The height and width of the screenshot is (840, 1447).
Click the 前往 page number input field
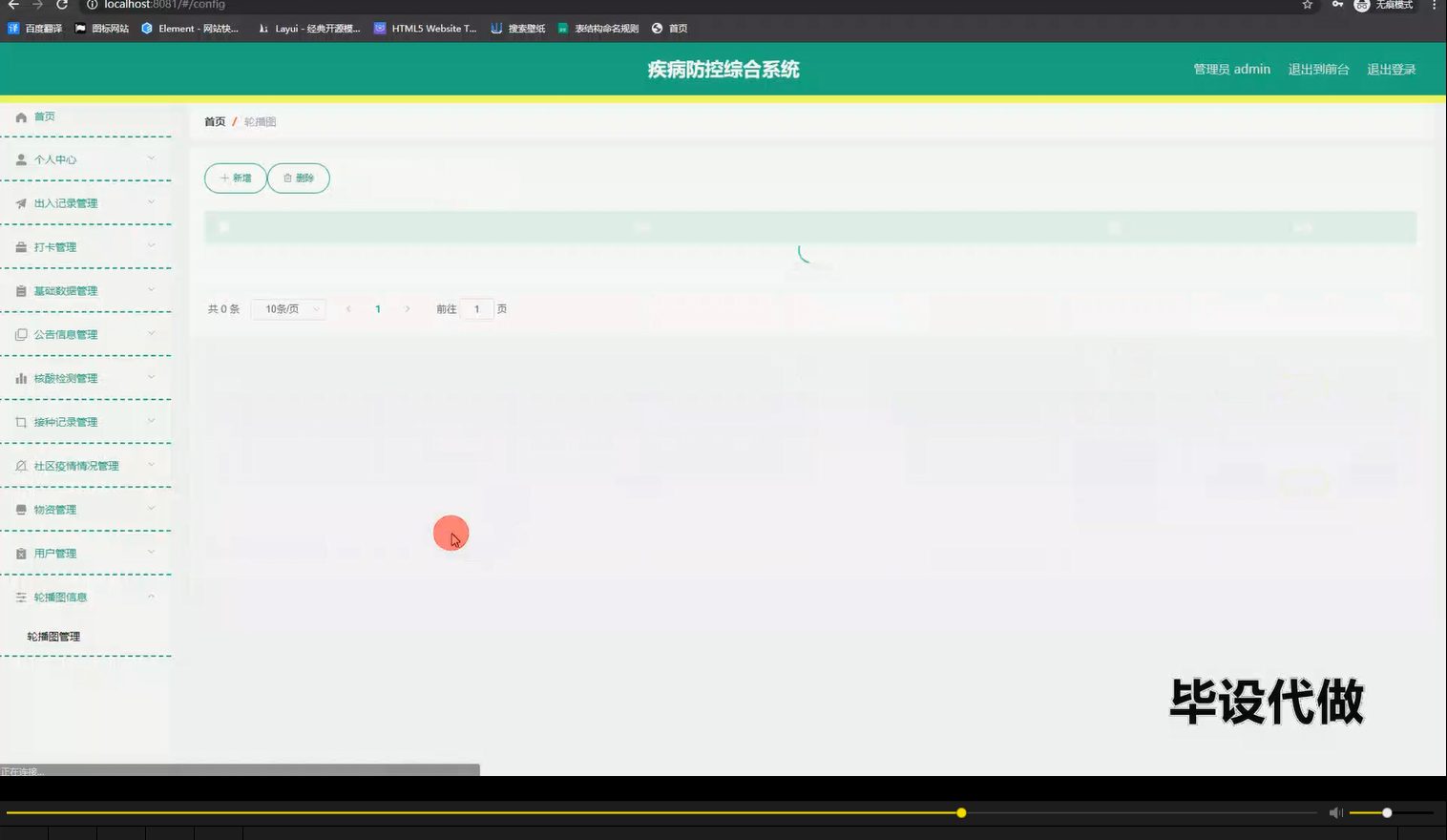tap(477, 309)
